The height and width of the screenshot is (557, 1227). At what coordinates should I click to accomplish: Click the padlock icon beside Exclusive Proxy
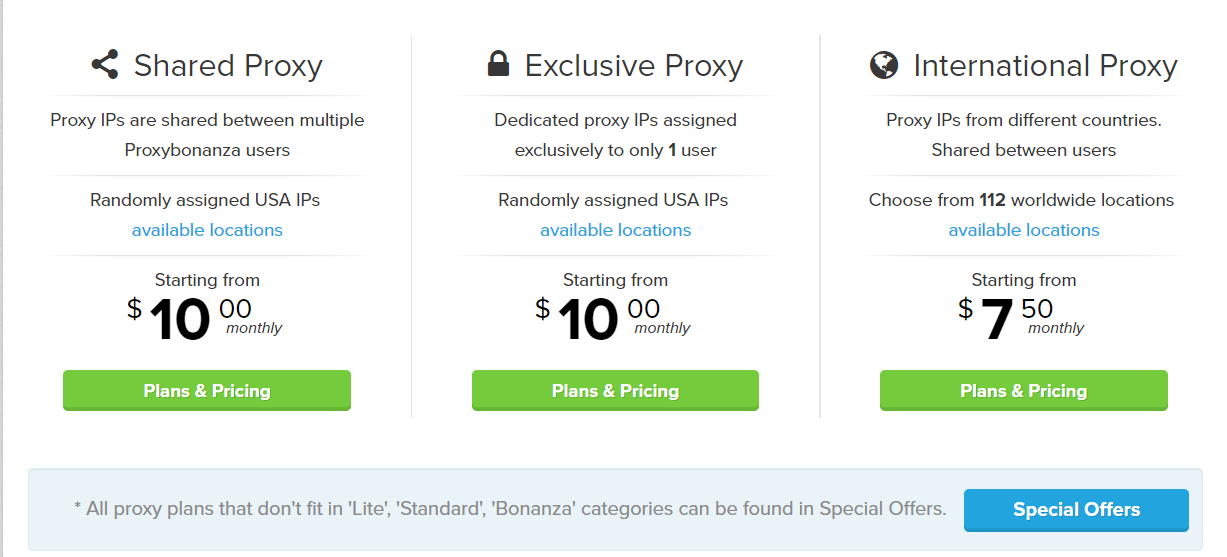point(497,65)
